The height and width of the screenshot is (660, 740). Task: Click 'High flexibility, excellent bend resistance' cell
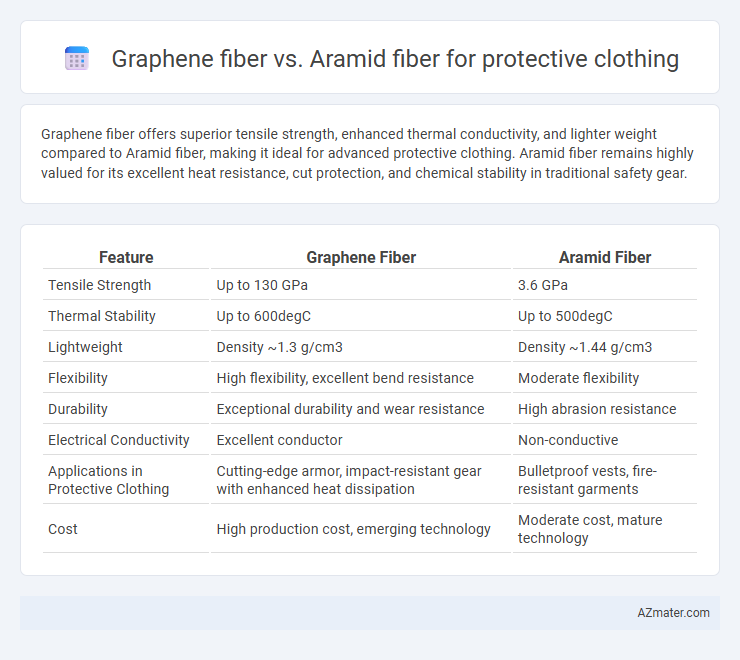[x=345, y=378]
